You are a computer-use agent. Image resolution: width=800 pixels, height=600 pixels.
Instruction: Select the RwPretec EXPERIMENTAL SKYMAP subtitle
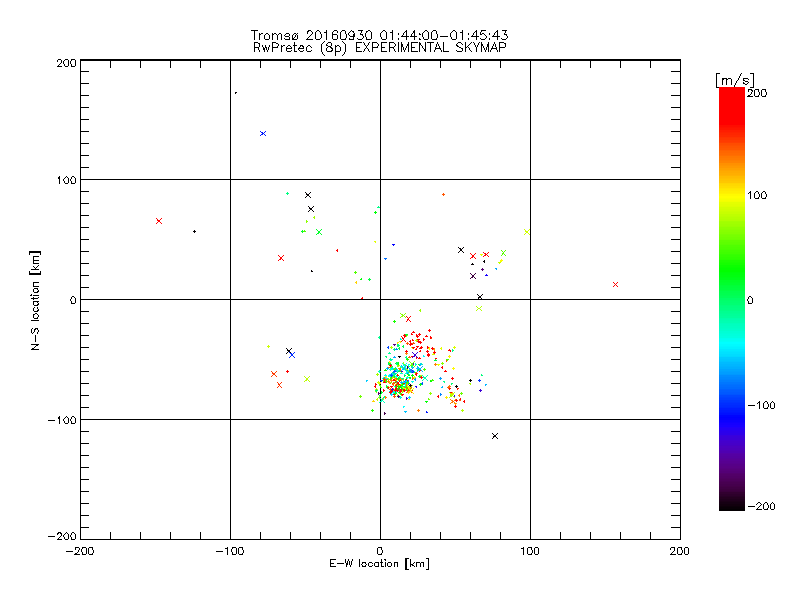[380, 48]
